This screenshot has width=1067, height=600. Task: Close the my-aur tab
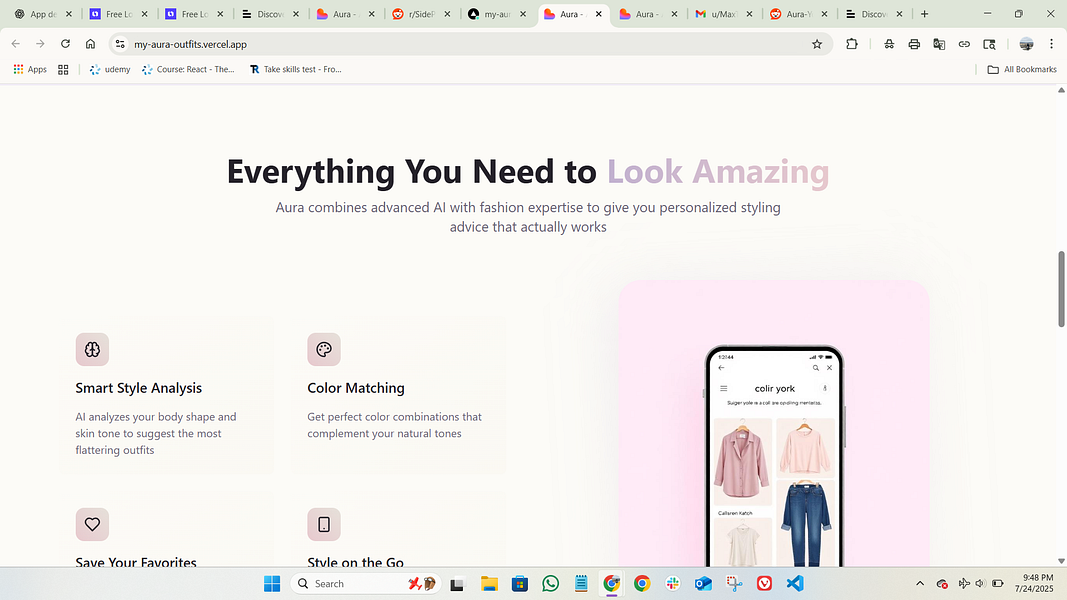click(x=523, y=14)
